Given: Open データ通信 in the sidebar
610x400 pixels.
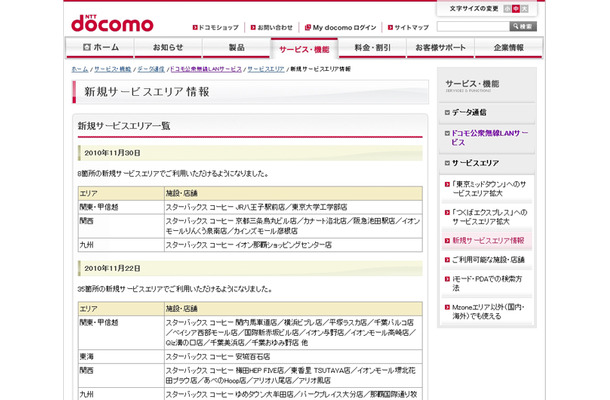Looking at the screenshot, I should 469,112.
